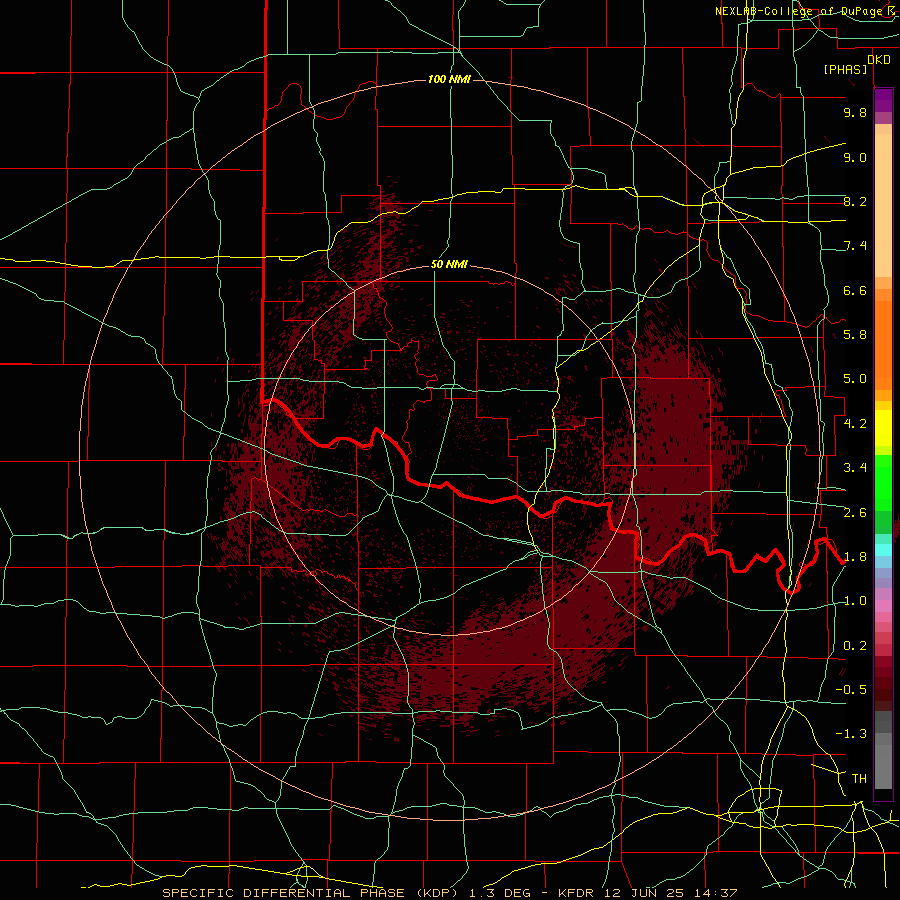900x900 pixels.
Task: Click the 9.8 value on the color scale
Action: pos(855,112)
